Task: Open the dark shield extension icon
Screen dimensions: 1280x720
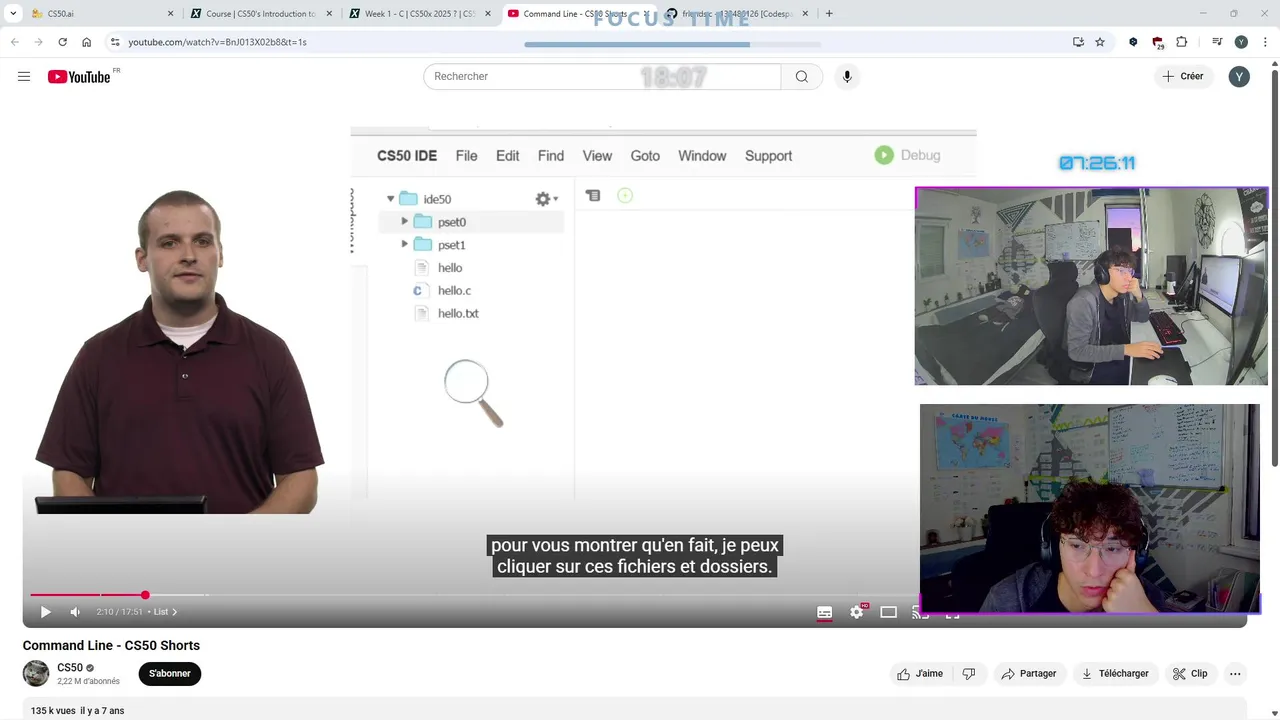Action: [x=1133, y=42]
